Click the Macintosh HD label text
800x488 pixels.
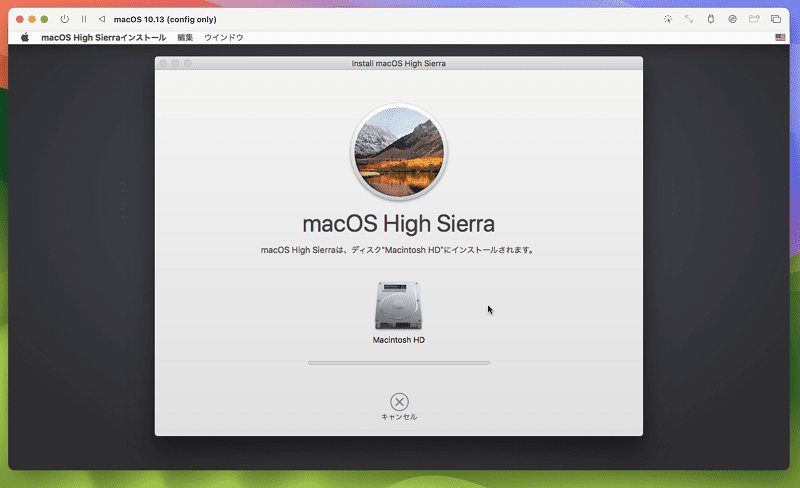[x=398, y=340]
